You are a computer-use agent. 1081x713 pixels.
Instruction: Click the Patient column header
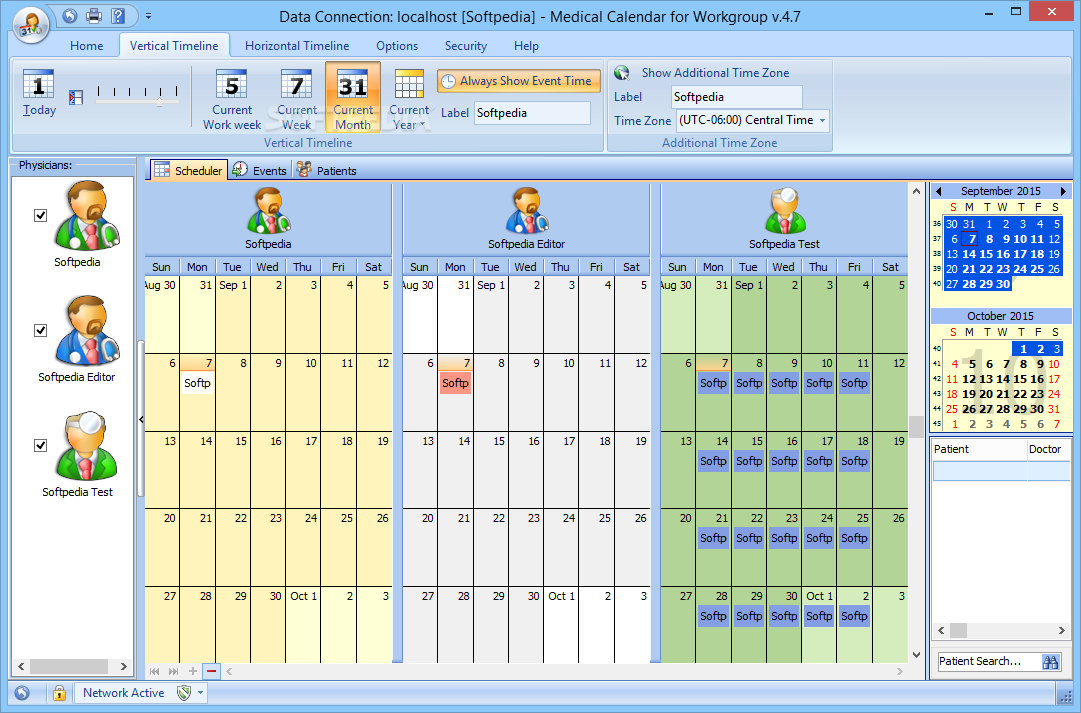point(979,449)
